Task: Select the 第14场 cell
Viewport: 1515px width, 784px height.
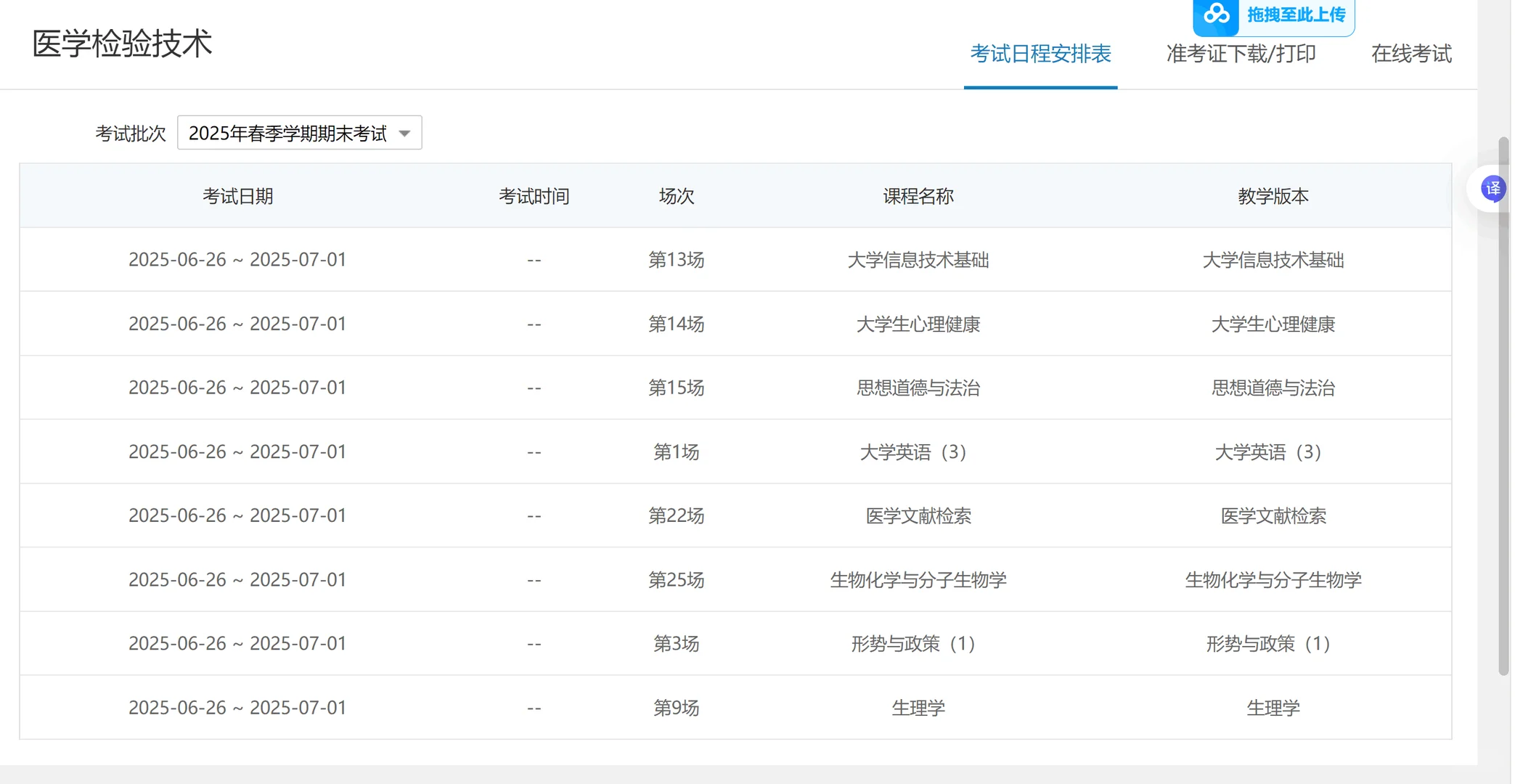Action: [676, 324]
